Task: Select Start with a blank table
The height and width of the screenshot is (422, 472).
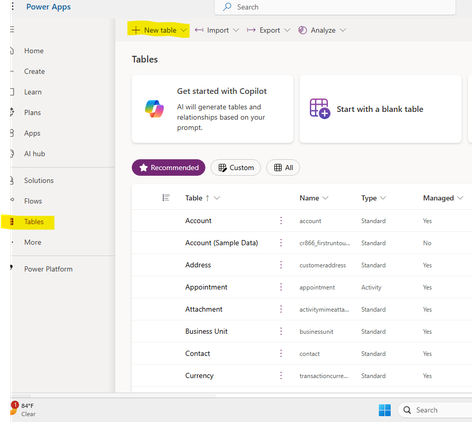Action: click(380, 109)
